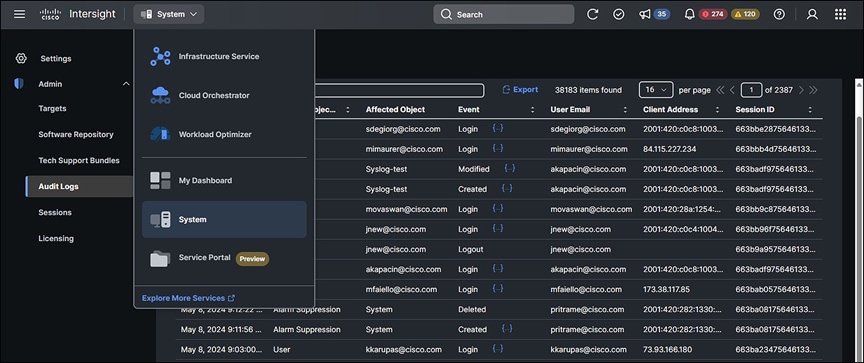The image size is (864, 363).
Task: Select System in the service menu
Action: tap(224, 219)
